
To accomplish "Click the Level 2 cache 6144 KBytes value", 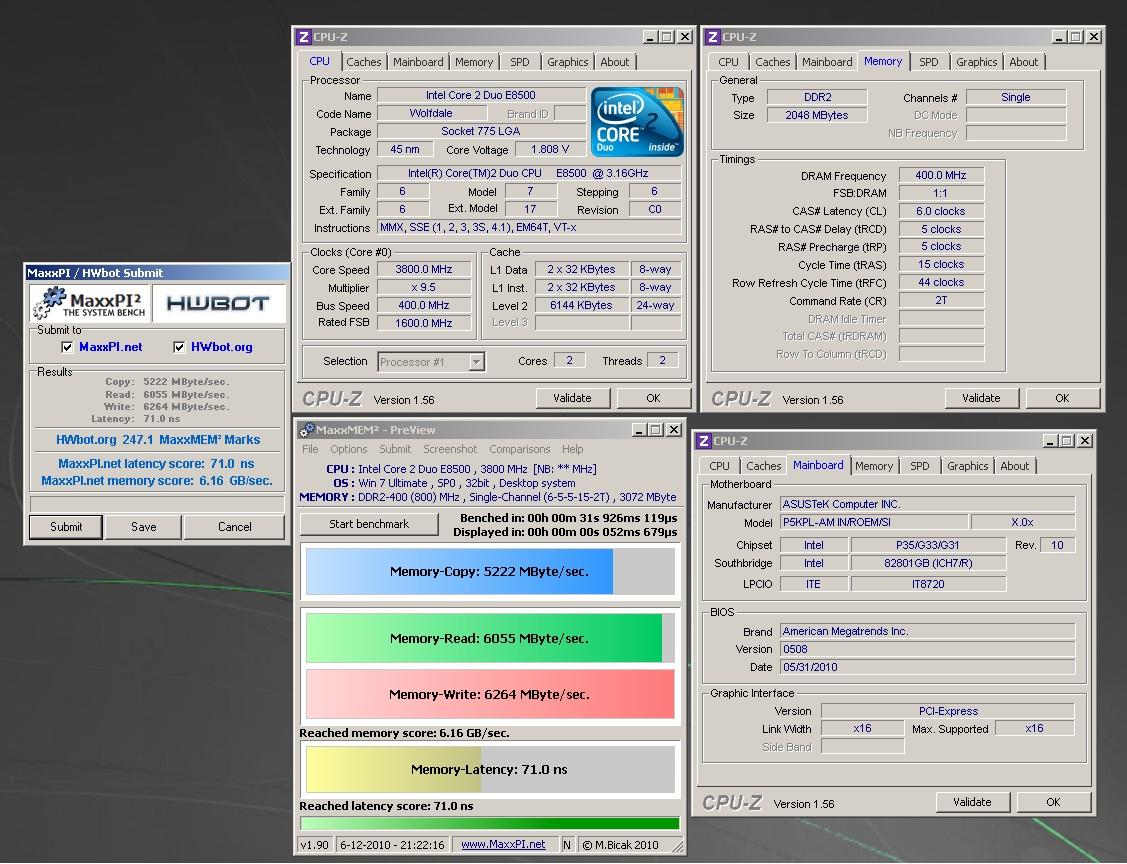I will [x=581, y=305].
